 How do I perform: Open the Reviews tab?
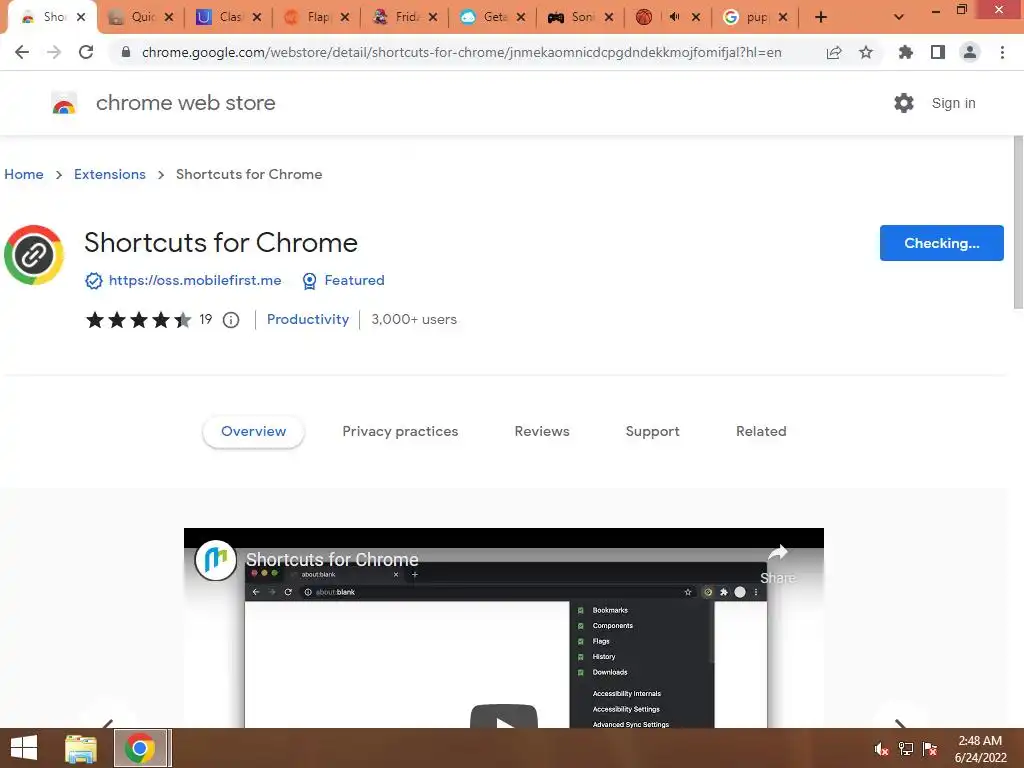542,432
